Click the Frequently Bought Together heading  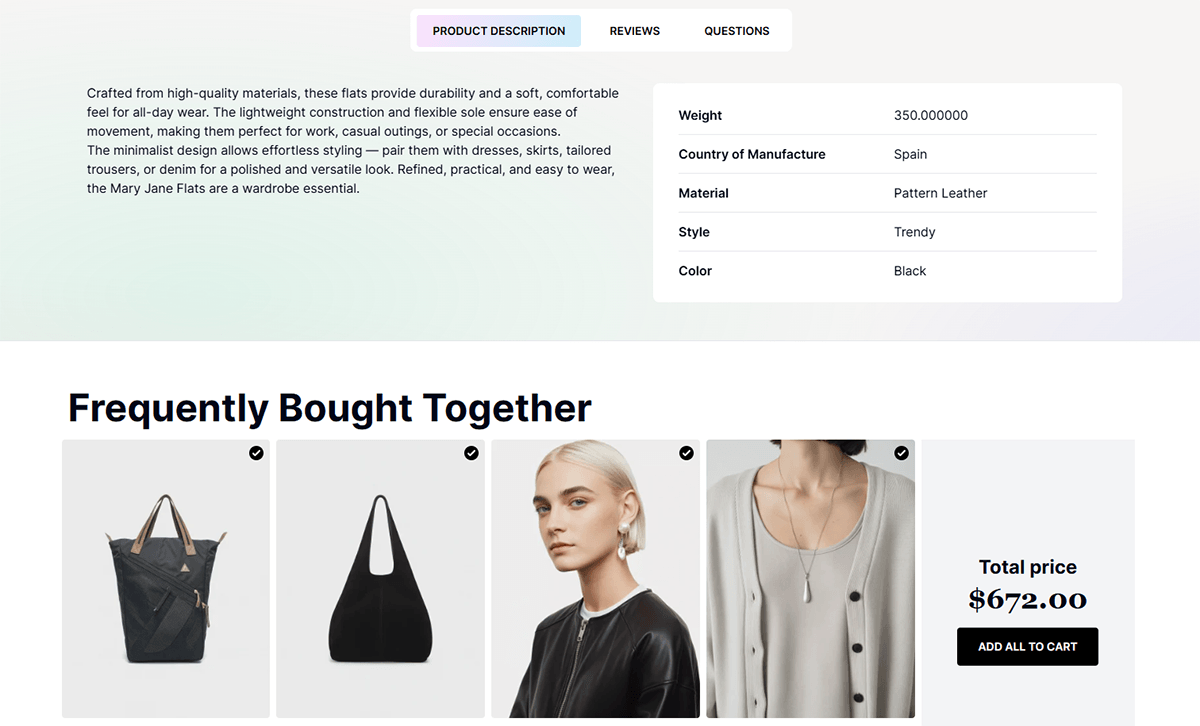(x=329, y=408)
